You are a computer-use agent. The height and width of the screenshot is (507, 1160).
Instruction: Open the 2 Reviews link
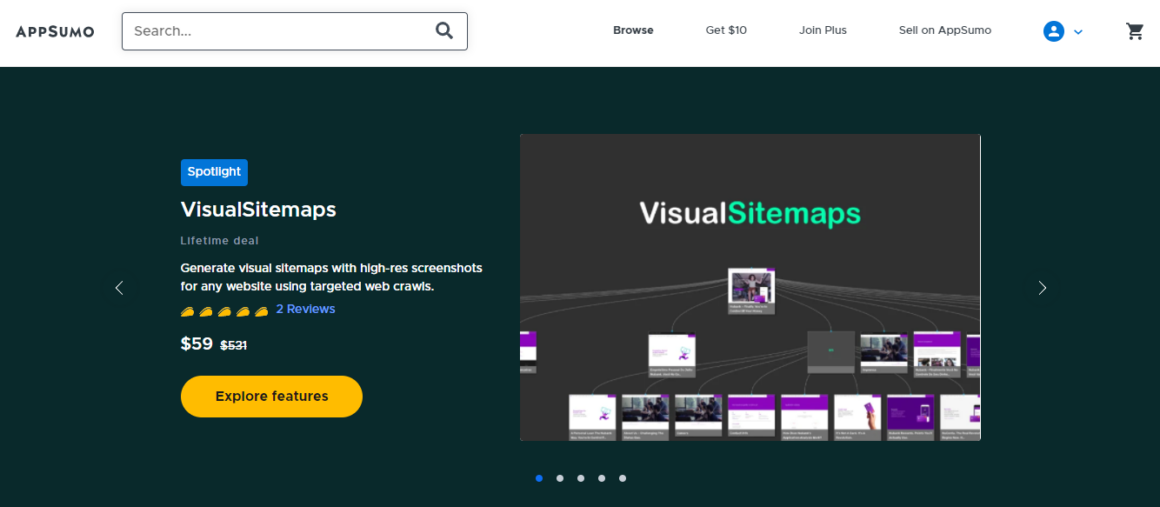tap(305, 309)
